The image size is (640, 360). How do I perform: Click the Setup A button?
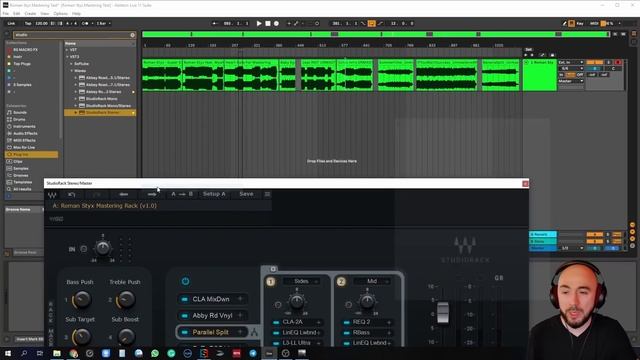[x=214, y=194]
